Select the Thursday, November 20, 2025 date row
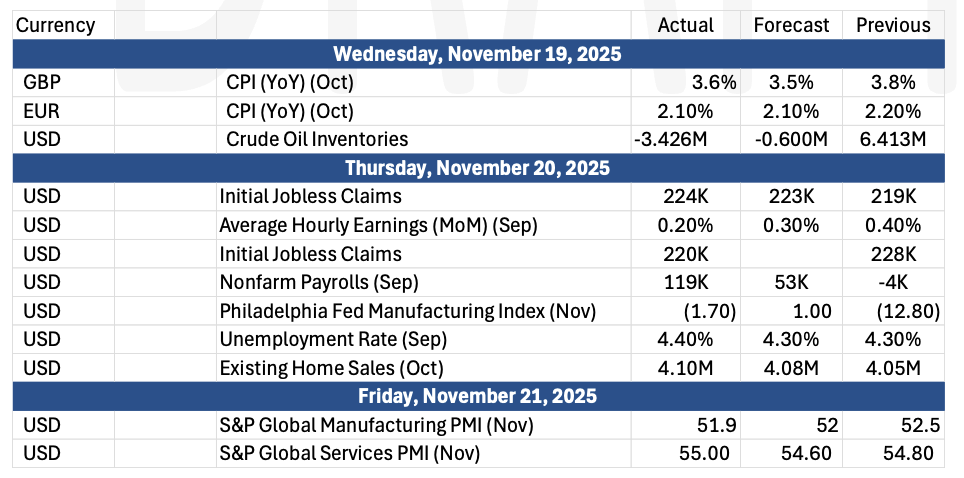This screenshot has width=964, height=478. point(477,168)
